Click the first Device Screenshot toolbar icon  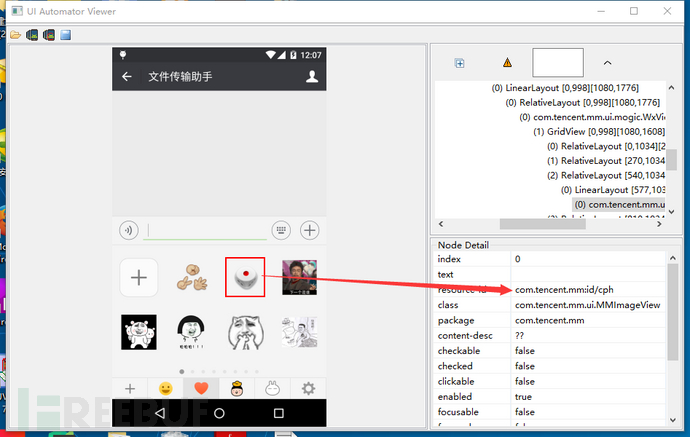tap(32, 35)
